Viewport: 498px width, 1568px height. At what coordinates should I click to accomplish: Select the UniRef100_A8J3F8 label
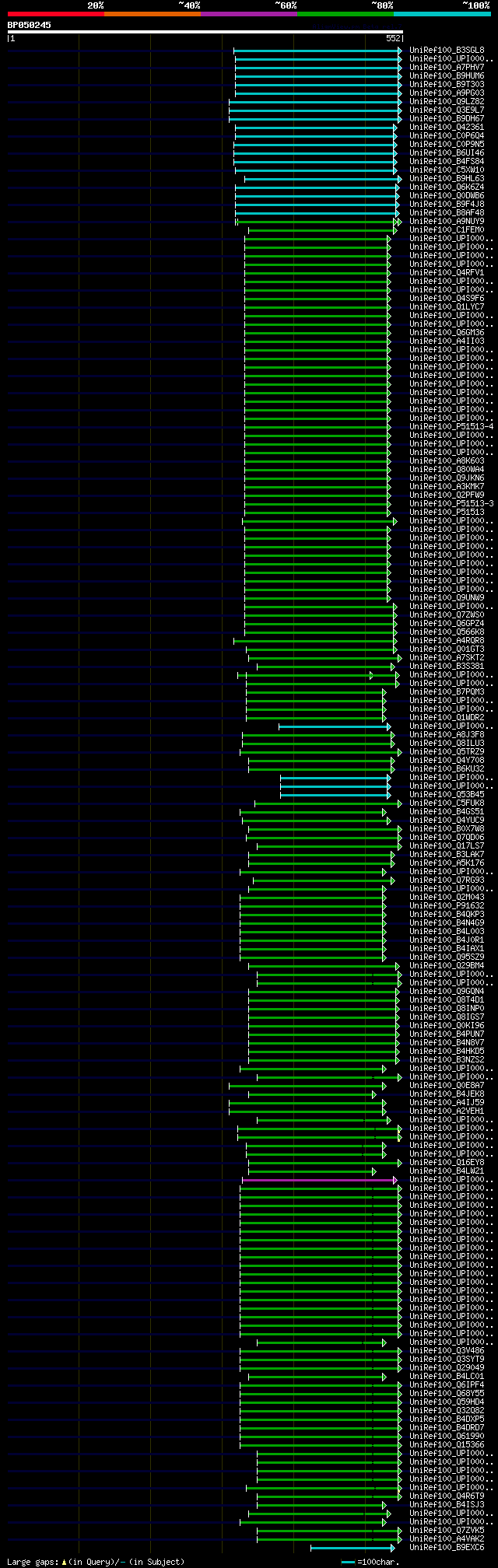click(x=447, y=735)
